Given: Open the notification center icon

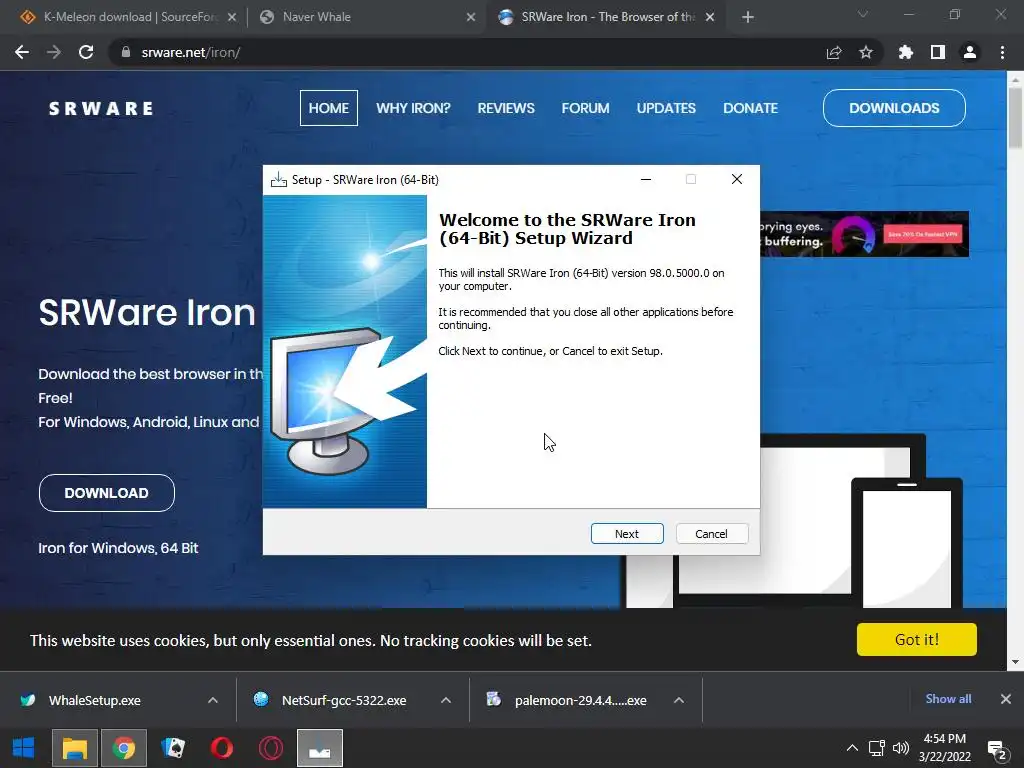Looking at the screenshot, I should click(997, 749).
